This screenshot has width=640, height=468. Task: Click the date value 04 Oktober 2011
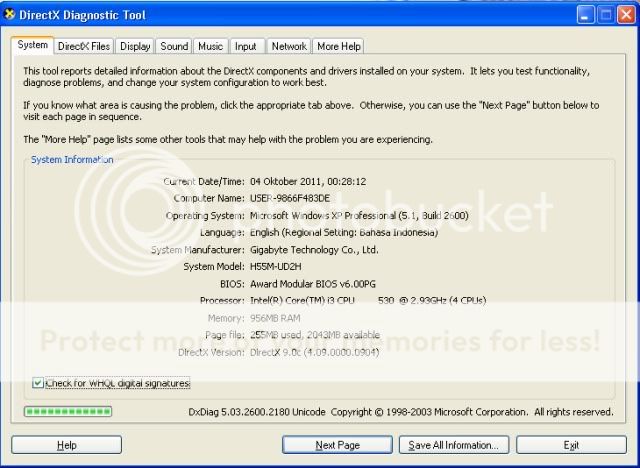308,182
